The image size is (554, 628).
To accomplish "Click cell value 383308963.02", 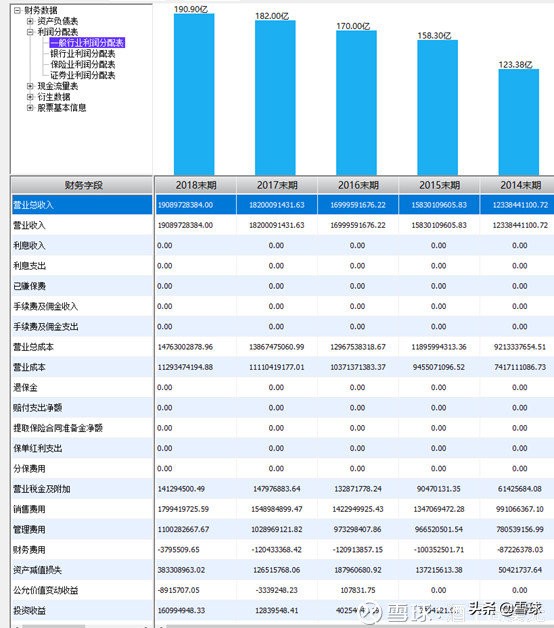I will click(x=181, y=570).
